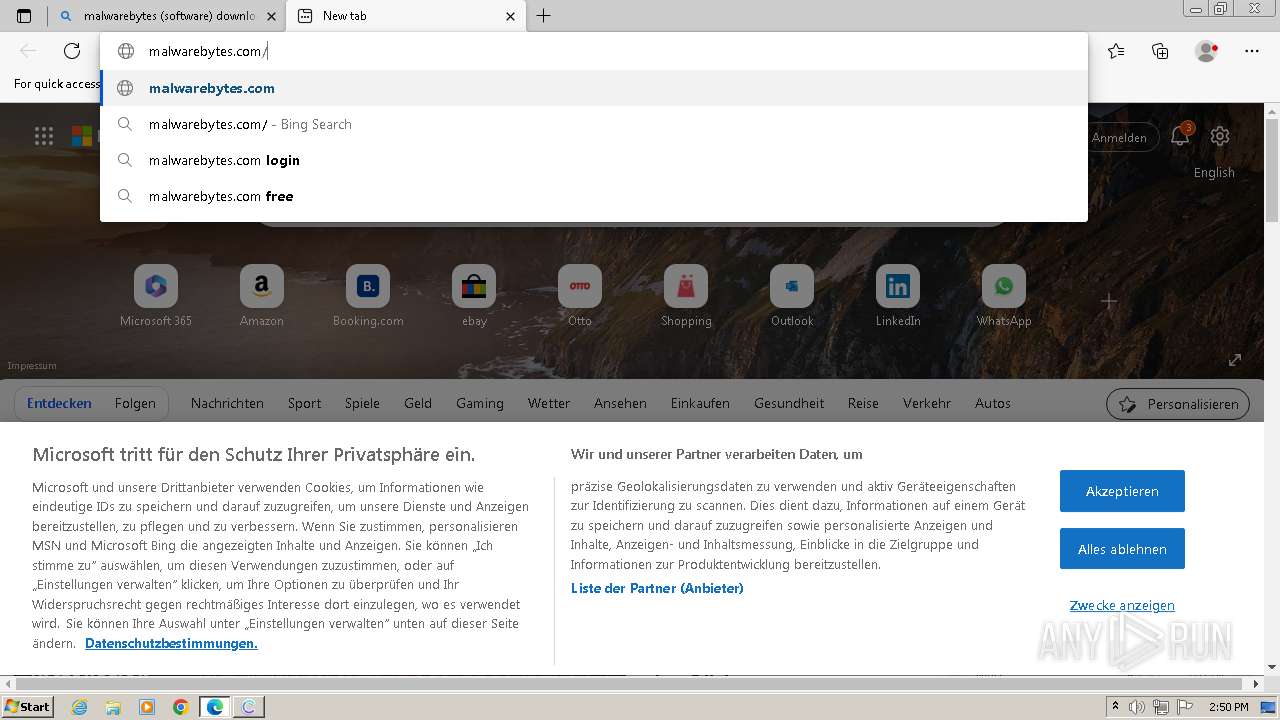This screenshot has width=1280, height=720.
Task: Close the New tab tab
Action: (511, 16)
